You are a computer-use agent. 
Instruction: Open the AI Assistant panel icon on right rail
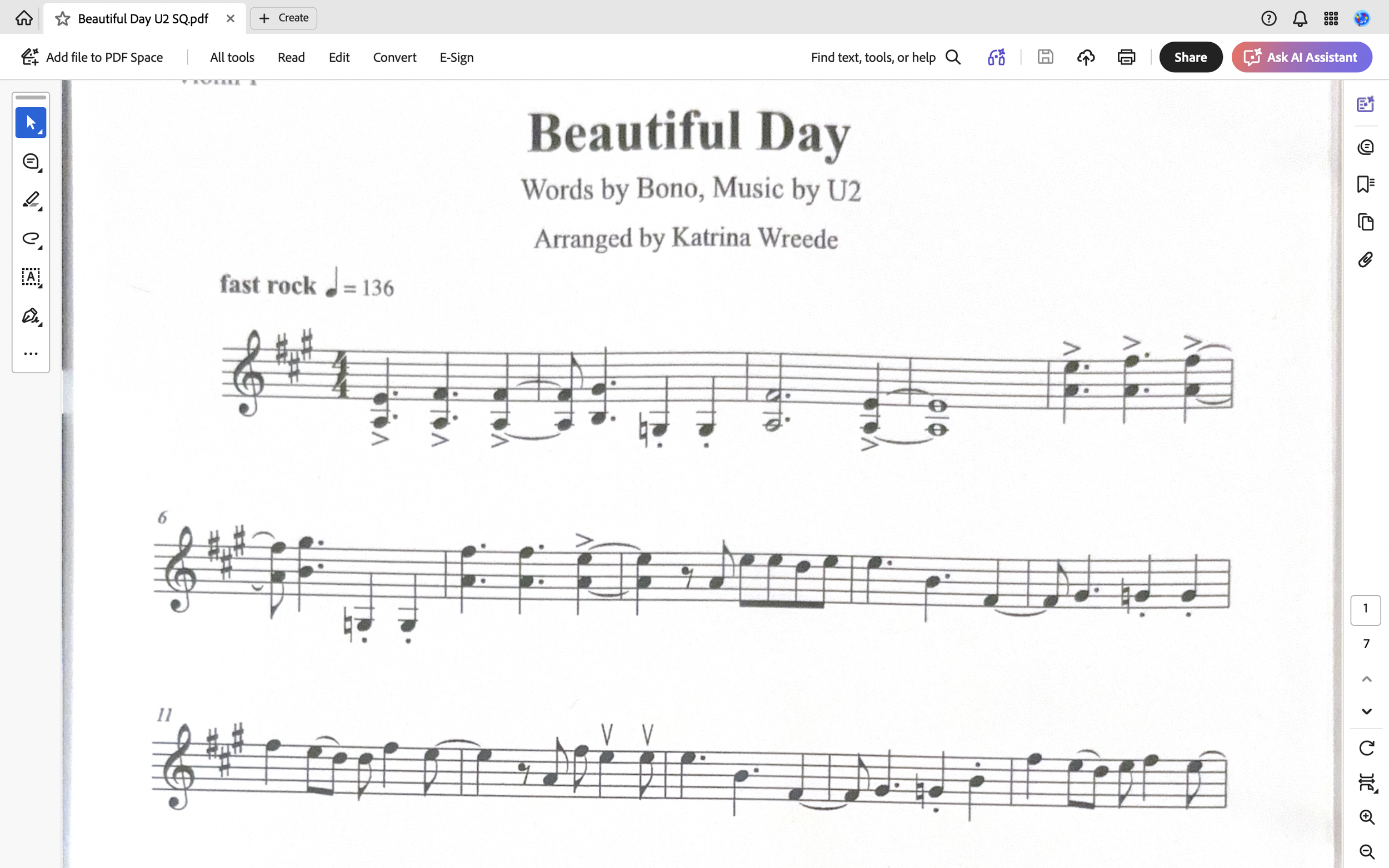click(x=1366, y=104)
